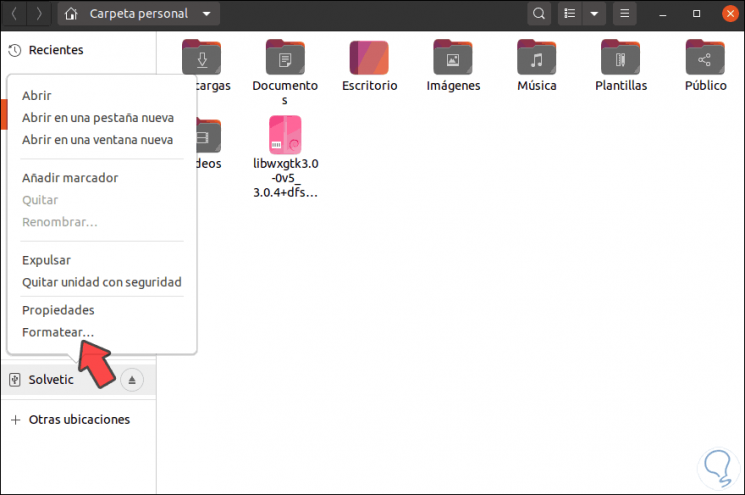Image resolution: width=745 pixels, height=495 pixels.
Task: Select Expulsar in context menu
Action: click(46, 260)
